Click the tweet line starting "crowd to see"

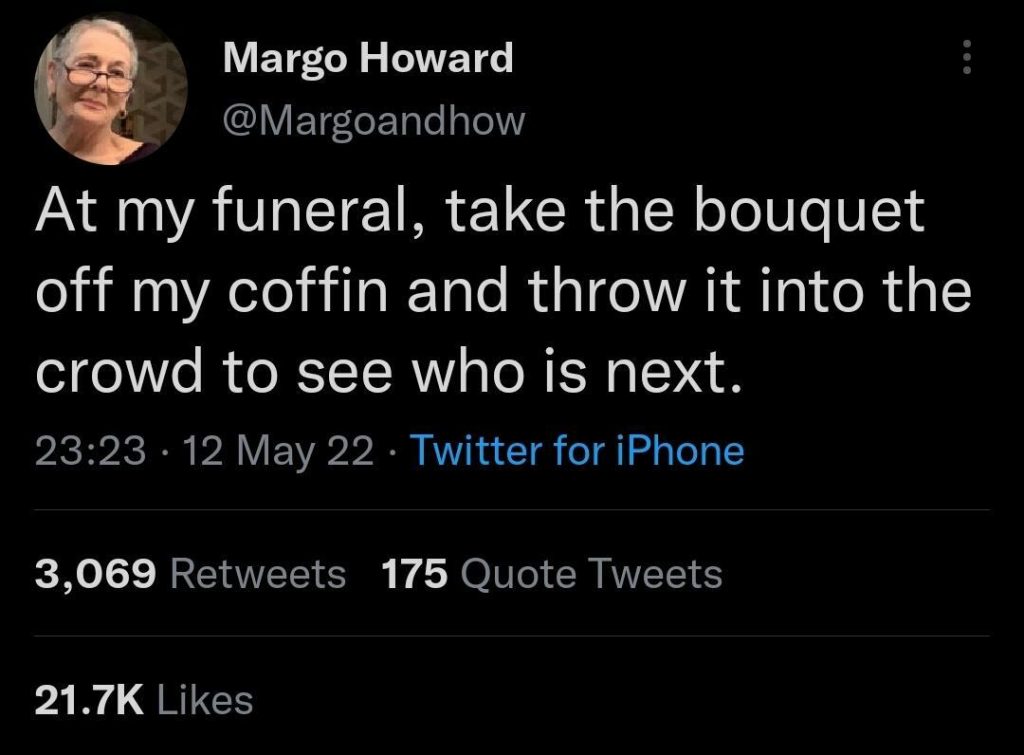point(392,371)
